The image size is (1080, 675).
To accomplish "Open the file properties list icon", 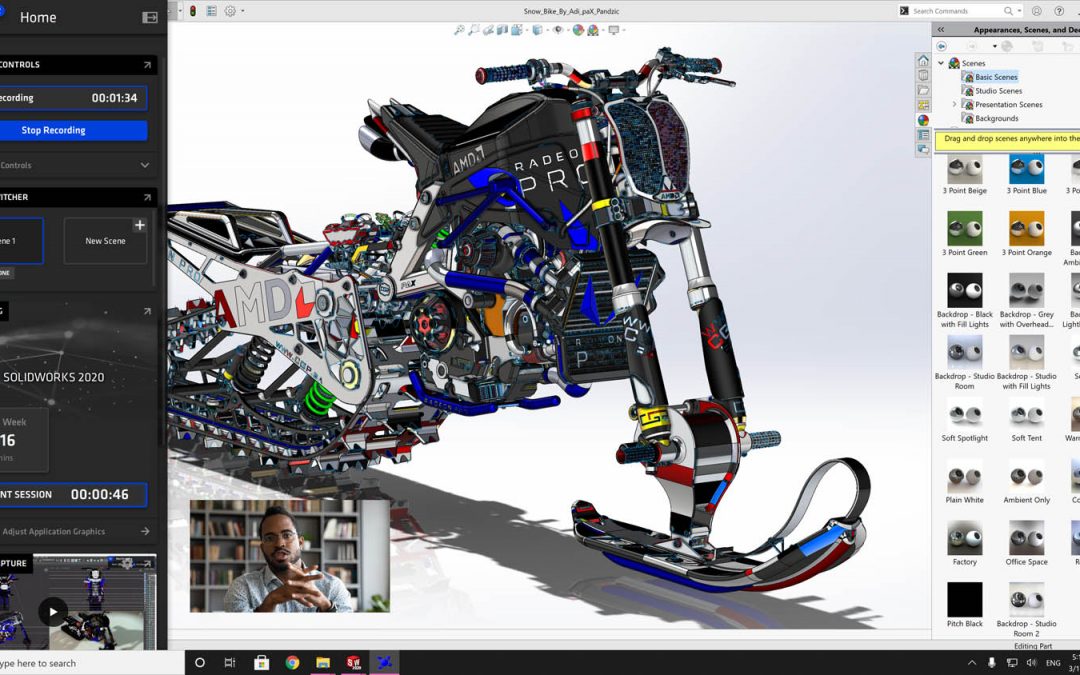I will point(211,11).
